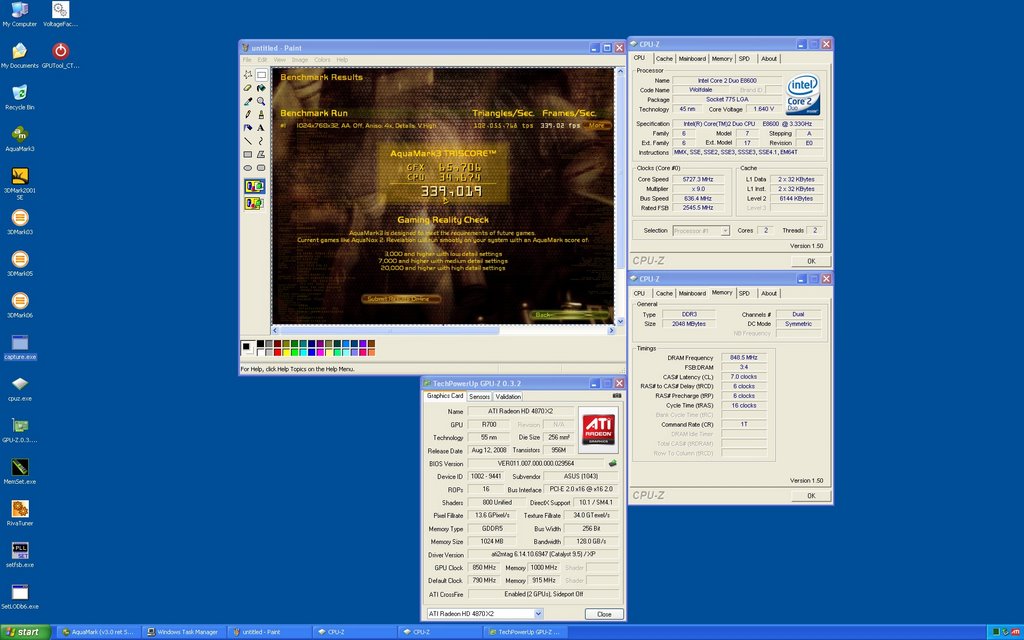Open Mainboard tab in CPU-Z processor window
The image size is (1024, 640).
(692, 59)
